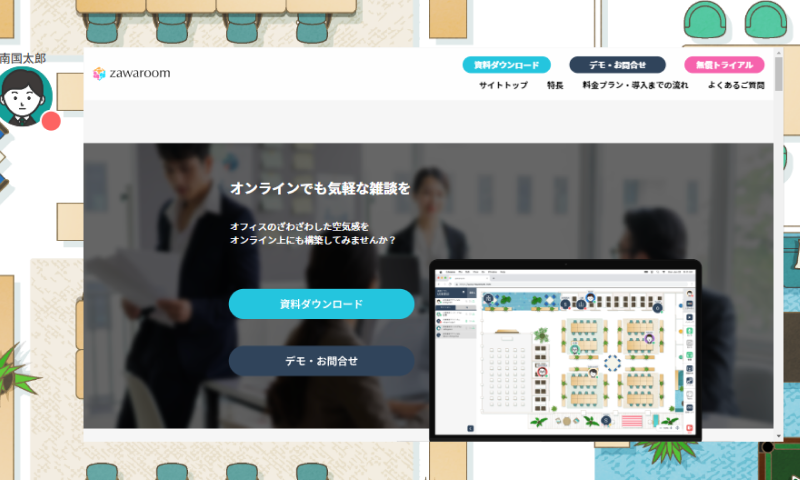800x480 pixels.
Task: Click the scrollbar up arrow
Action: (x=778, y=53)
